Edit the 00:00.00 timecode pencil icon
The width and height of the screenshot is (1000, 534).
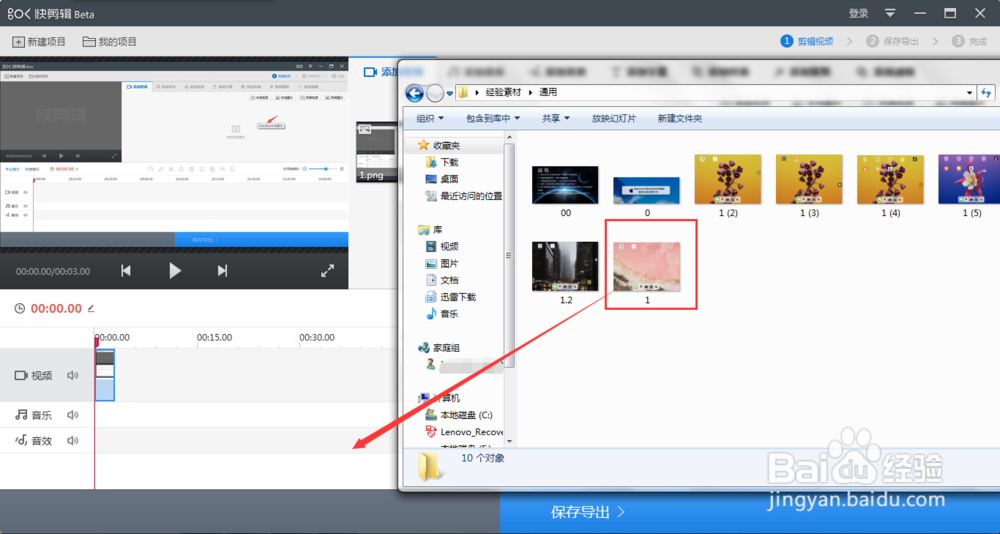(x=91, y=309)
